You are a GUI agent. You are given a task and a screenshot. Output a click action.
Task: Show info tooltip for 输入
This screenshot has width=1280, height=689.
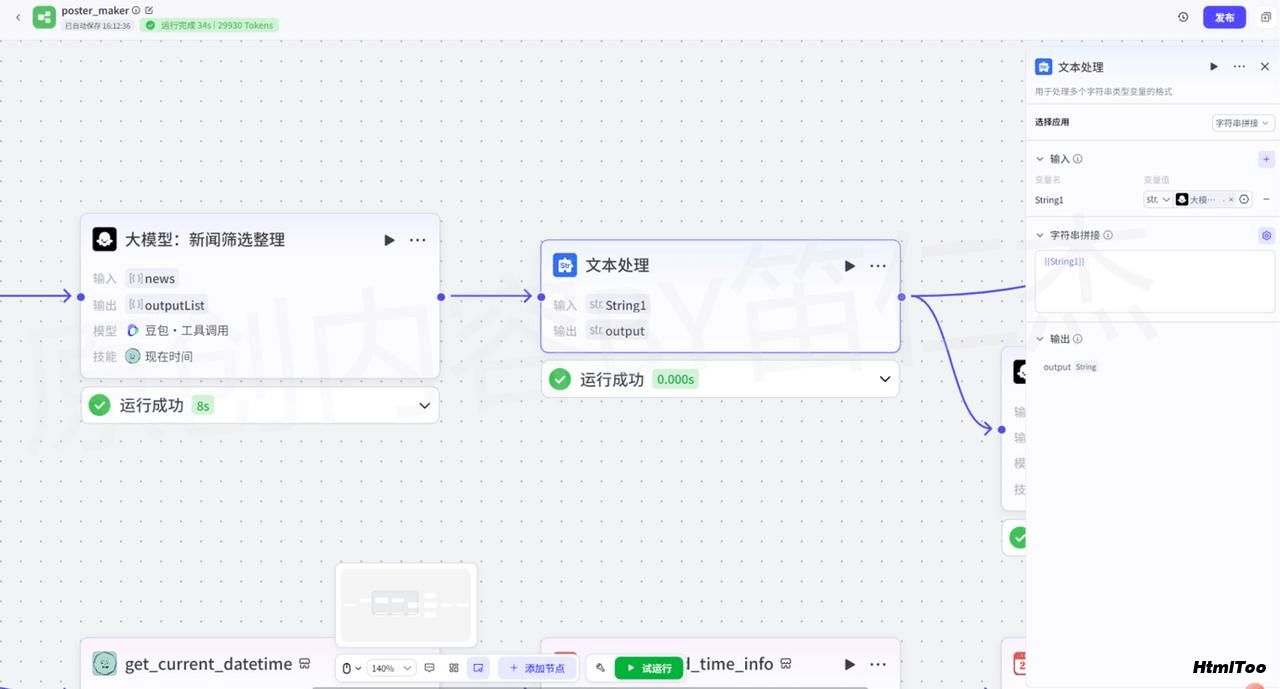click(1078, 159)
